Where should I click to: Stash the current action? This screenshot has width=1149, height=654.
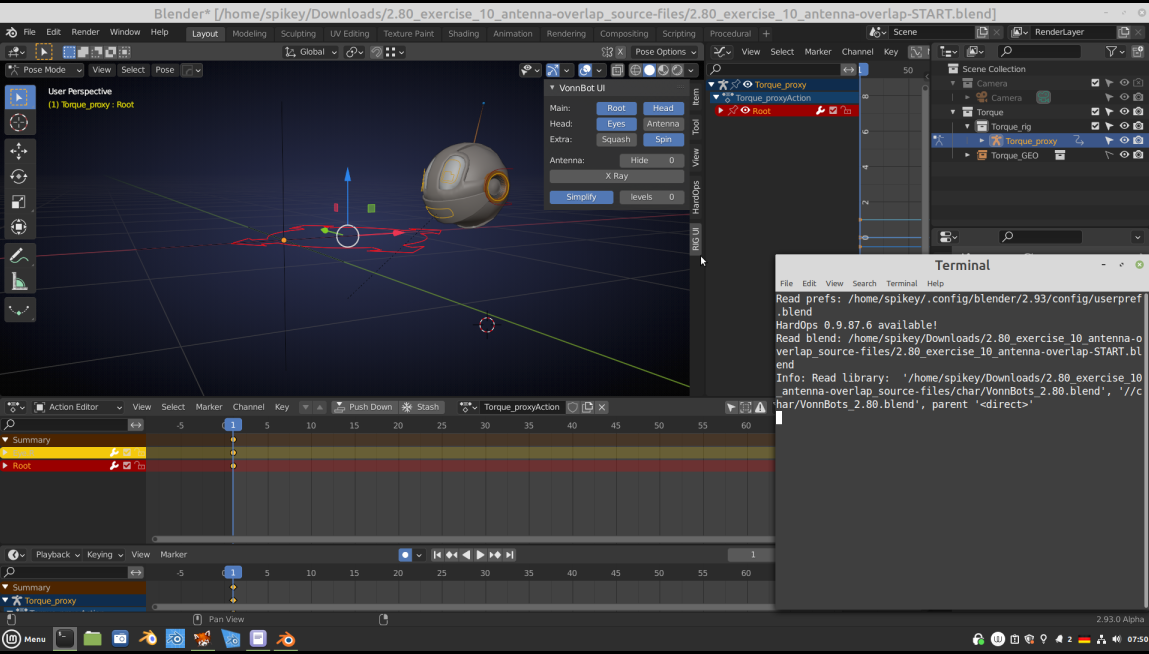[421, 407]
